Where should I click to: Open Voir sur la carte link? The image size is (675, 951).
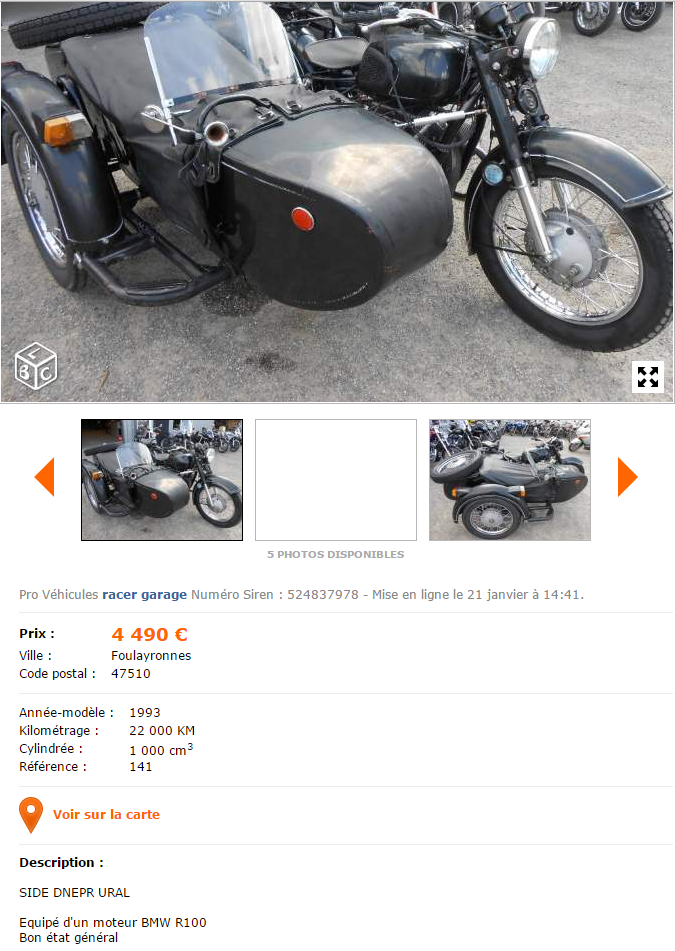tap(106, 815)
